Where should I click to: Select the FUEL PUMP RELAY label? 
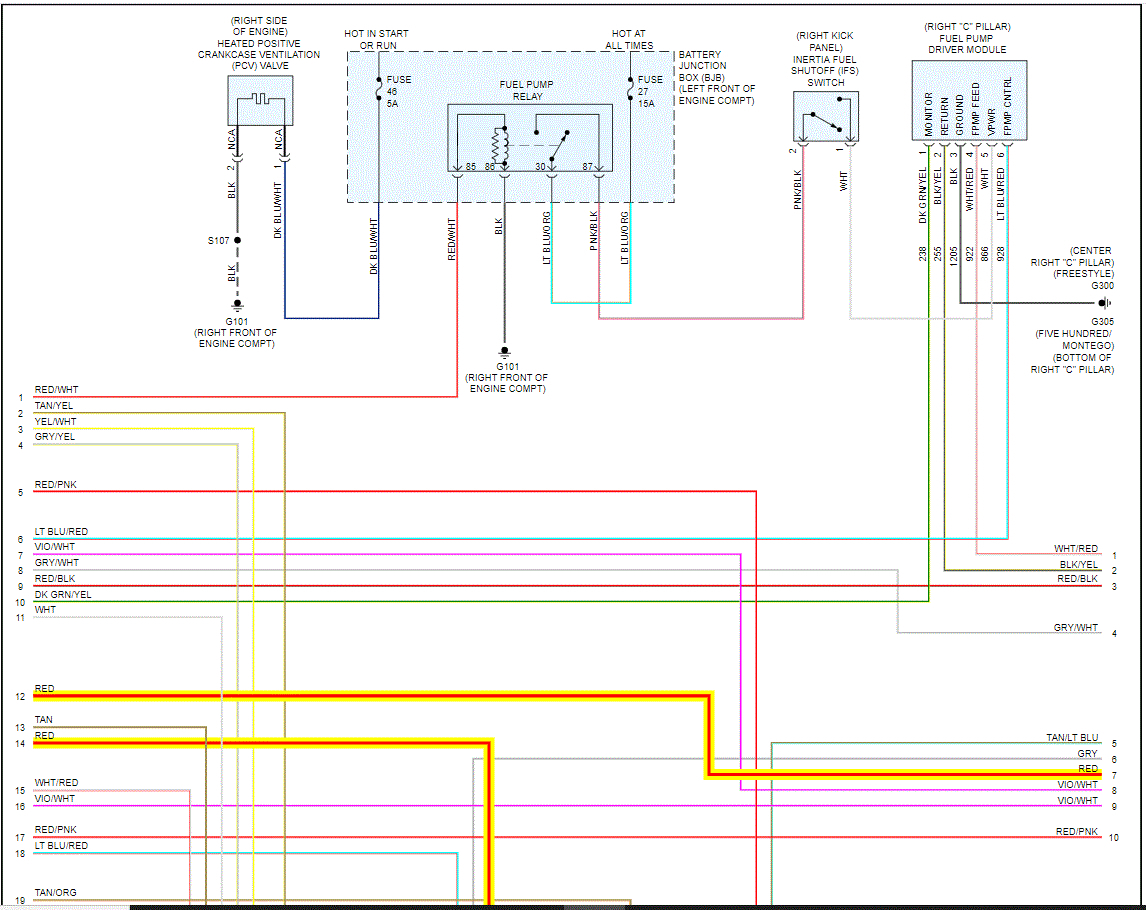[527, 90]
